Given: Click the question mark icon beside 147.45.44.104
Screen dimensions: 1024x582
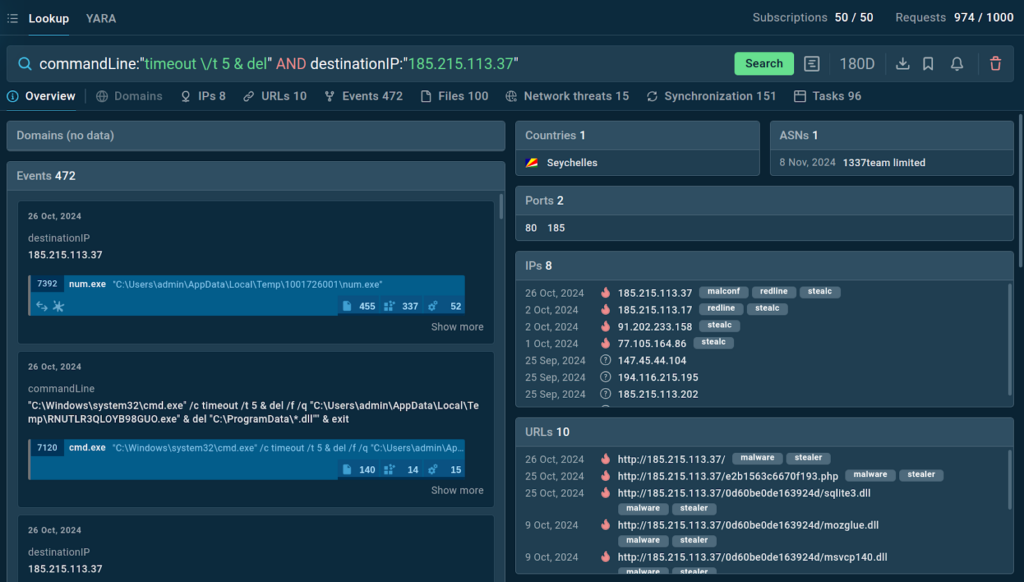Looking at the screenshot, I should [x=605, y=361].
